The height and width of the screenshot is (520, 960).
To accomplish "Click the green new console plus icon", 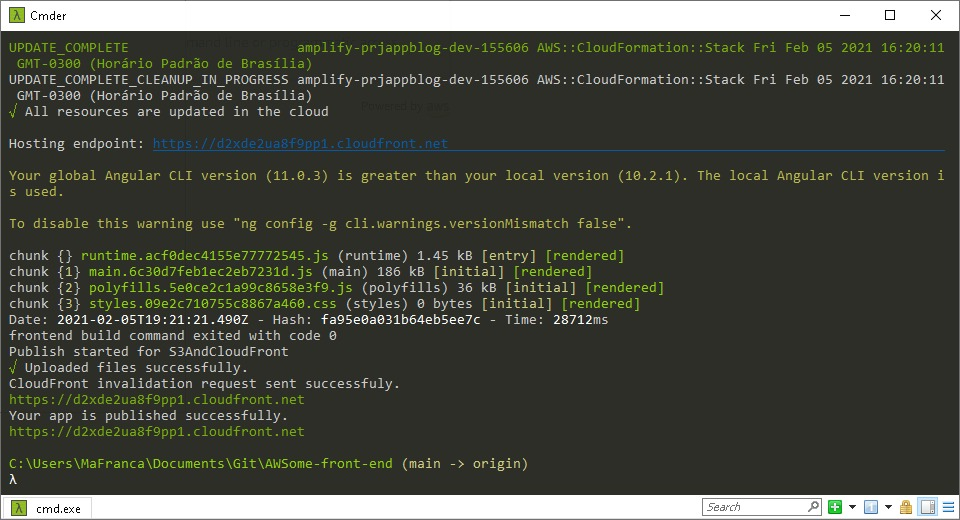I will pyautogui.click(x=834, y=507).
